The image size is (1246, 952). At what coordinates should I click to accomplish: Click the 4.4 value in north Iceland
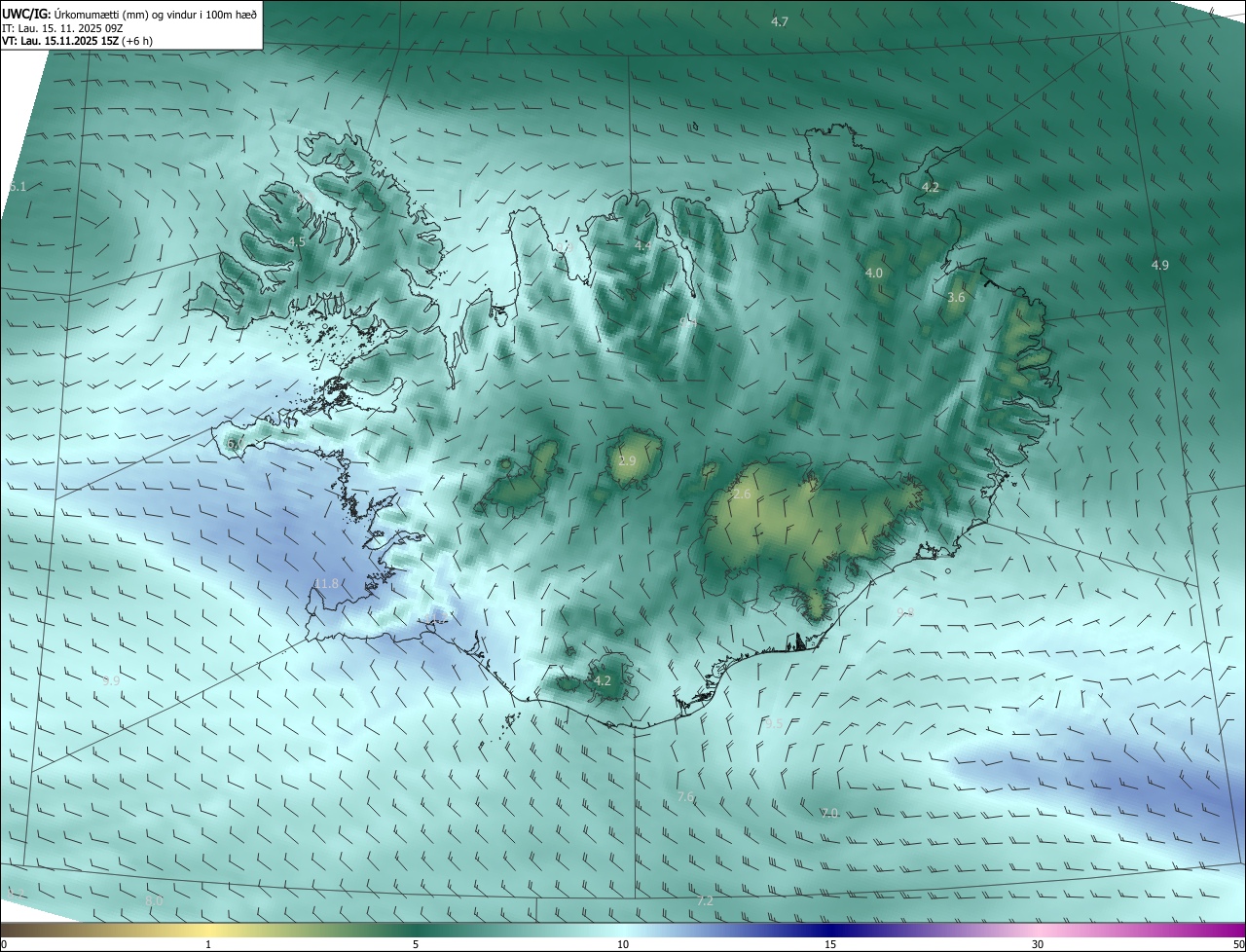coord(643,246)
